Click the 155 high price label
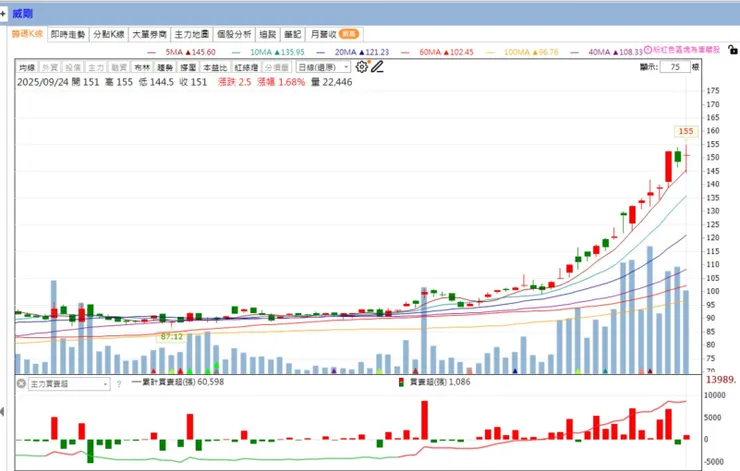 686,131
